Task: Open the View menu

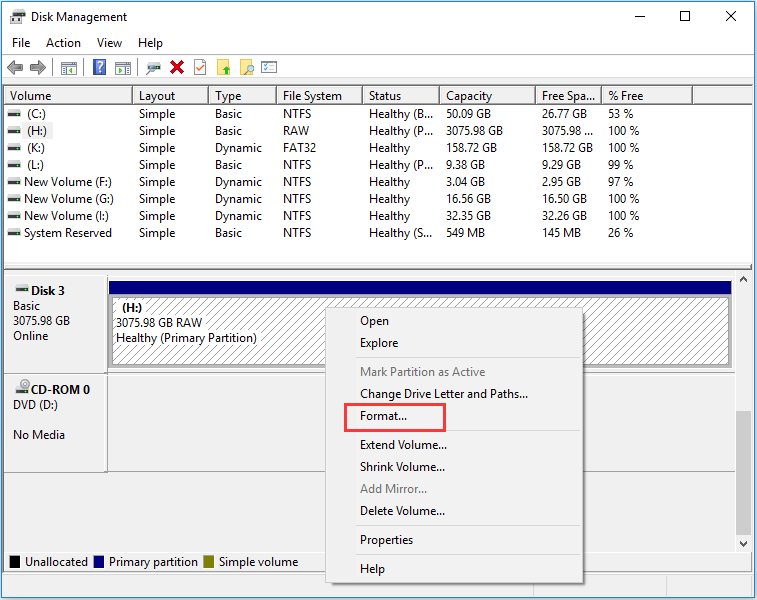Action: (x=110, y=43)
